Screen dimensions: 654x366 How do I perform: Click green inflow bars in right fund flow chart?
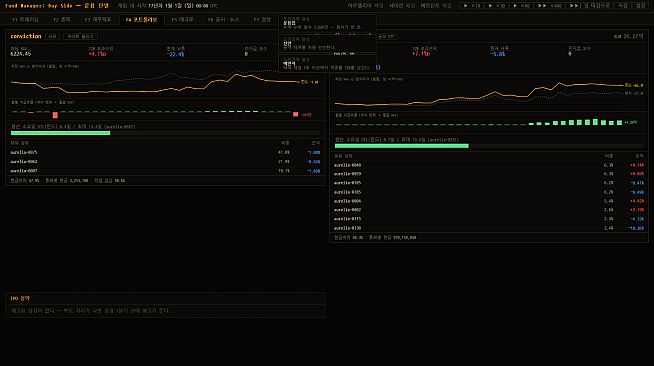[576, 123]
